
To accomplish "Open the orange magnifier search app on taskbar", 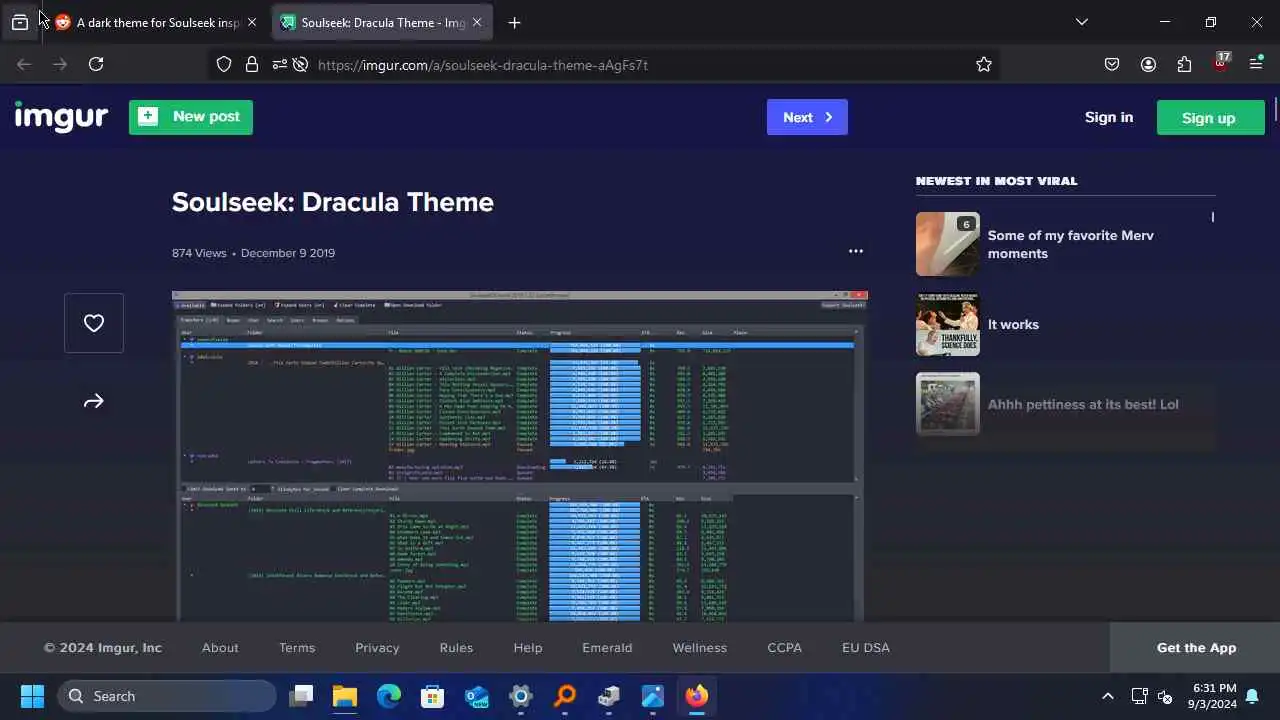I will 565,696.
